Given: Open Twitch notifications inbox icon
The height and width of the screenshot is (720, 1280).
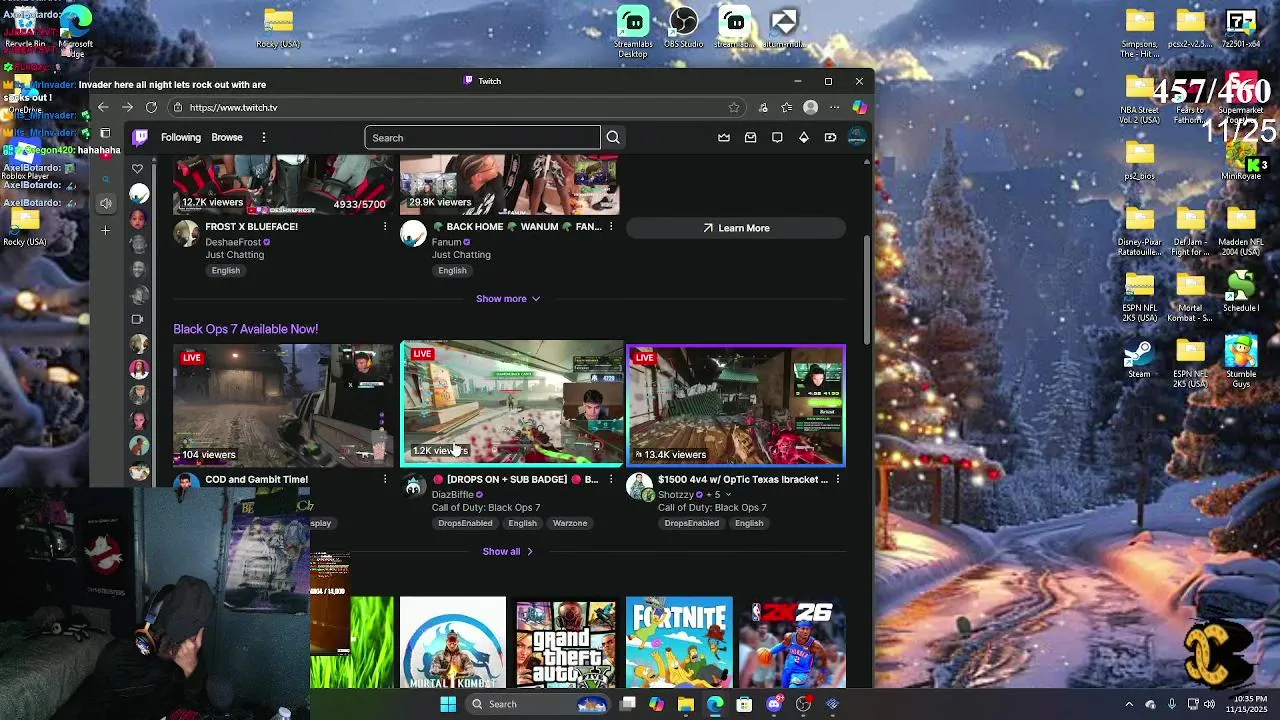Looking at the screenshot, I should [750, 138].
